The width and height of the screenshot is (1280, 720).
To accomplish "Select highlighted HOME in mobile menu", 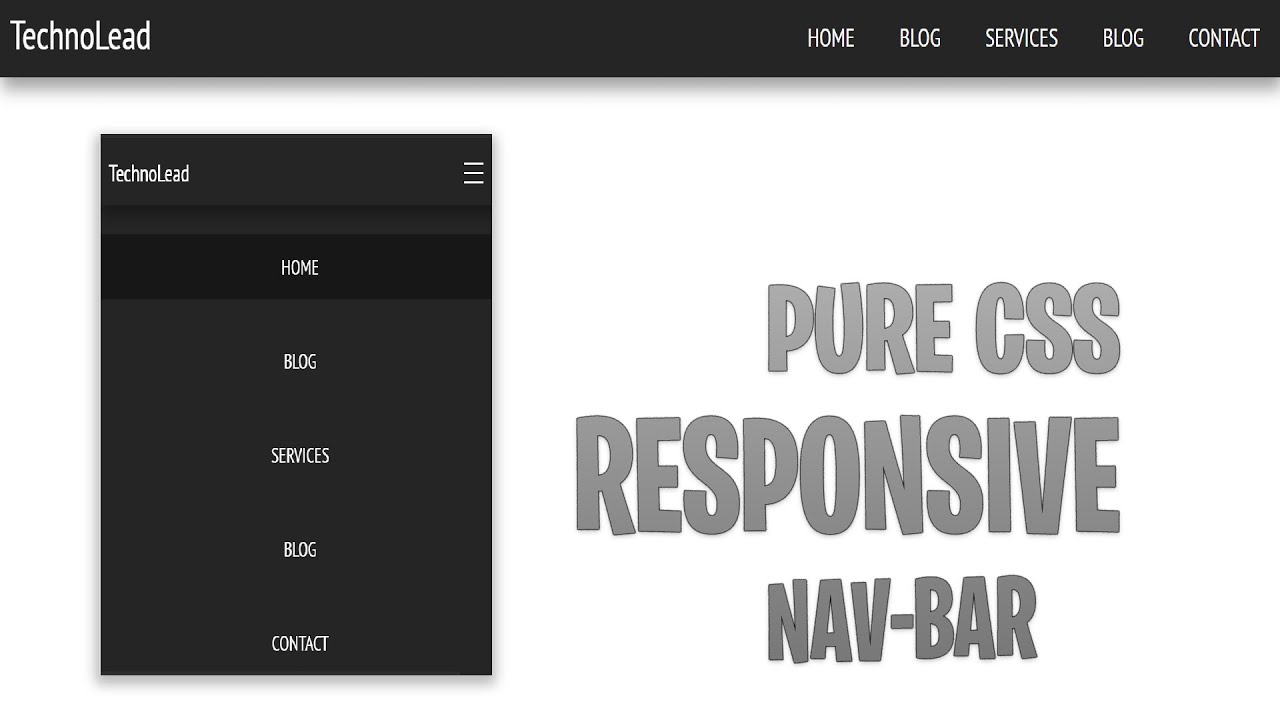I will point(296,267).
